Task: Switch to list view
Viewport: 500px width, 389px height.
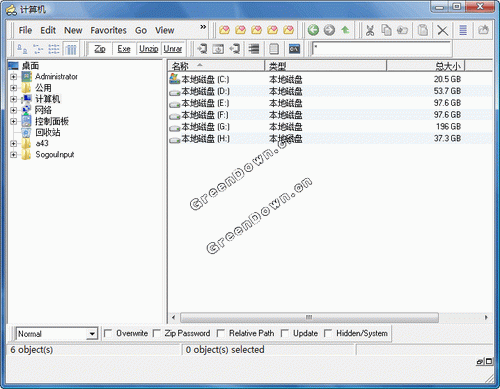Action: (54, 49)
